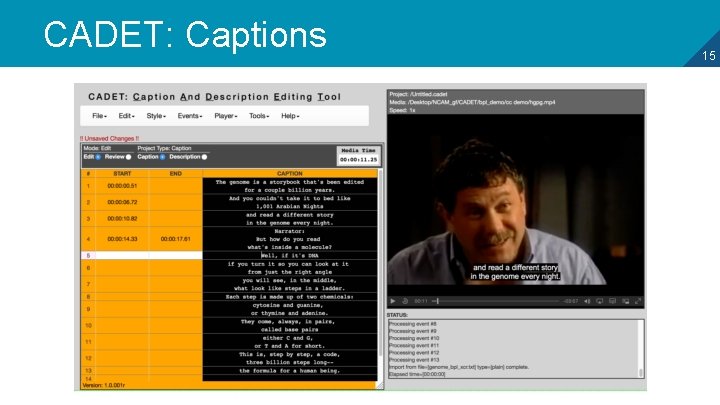This screenshot has width=720, height=405.
Task: Click start time 00:00:10.82 in row 3
Action: [122, 219]
